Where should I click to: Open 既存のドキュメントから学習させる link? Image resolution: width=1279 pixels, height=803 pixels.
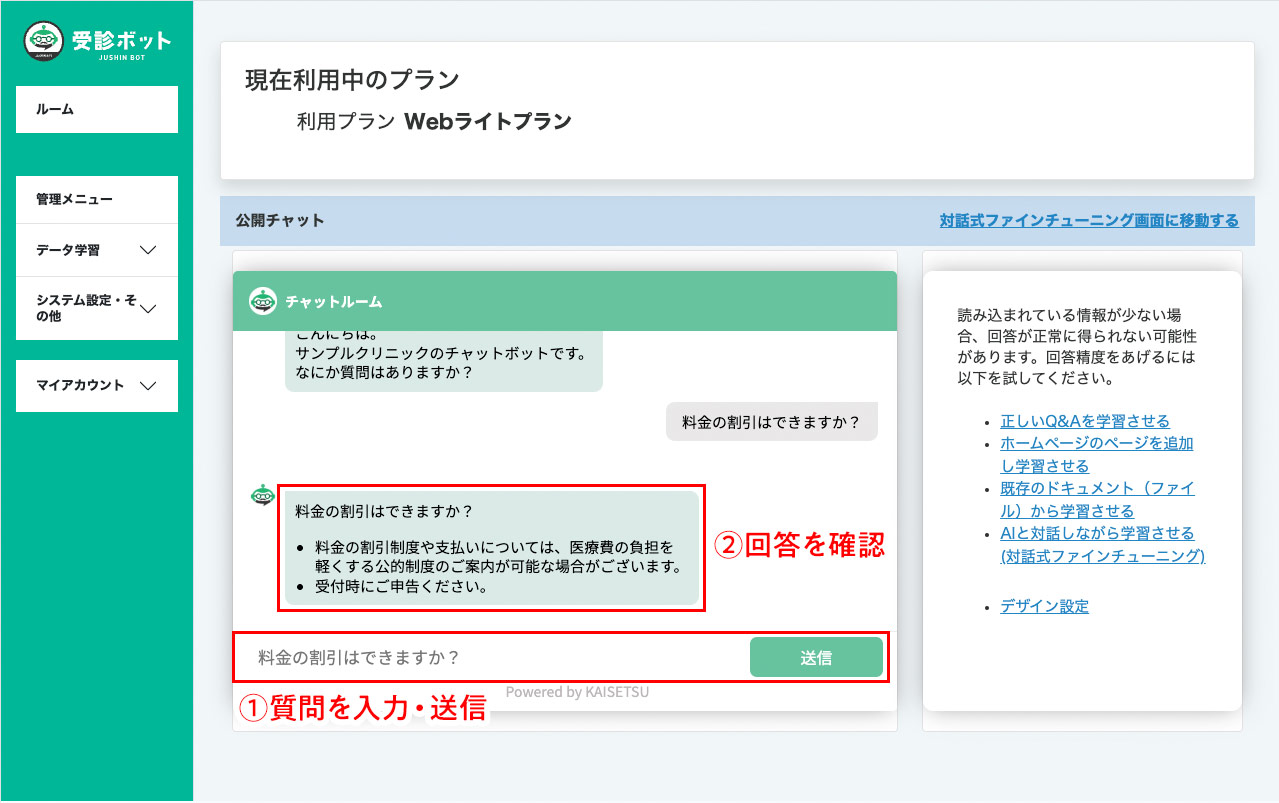point(1096,499)
